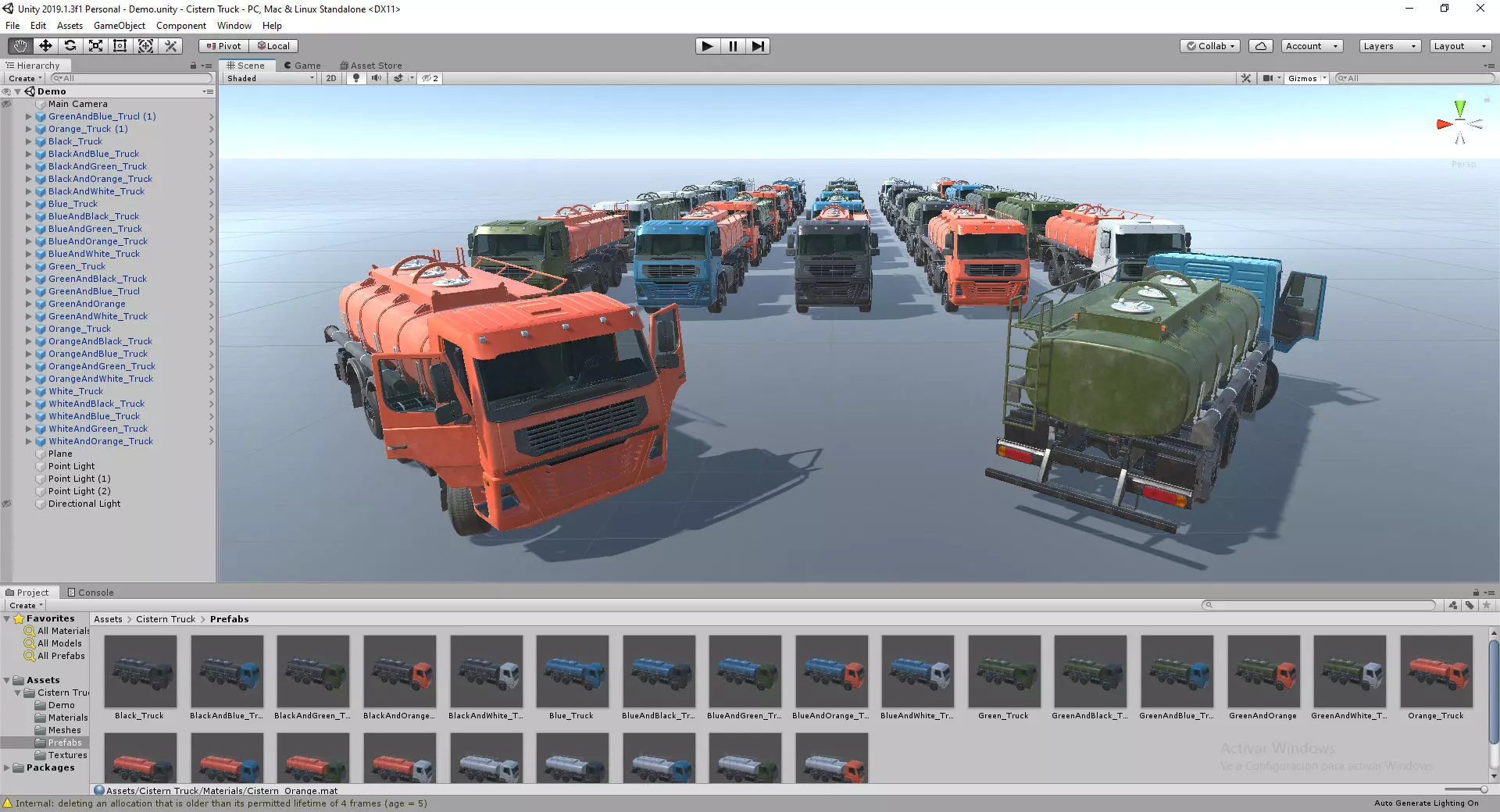Image resolution: width=1500 pixels, height=812 pixels.
Task: Collapse the Demo scene in Hierarchy
Action: coord(17,91)
